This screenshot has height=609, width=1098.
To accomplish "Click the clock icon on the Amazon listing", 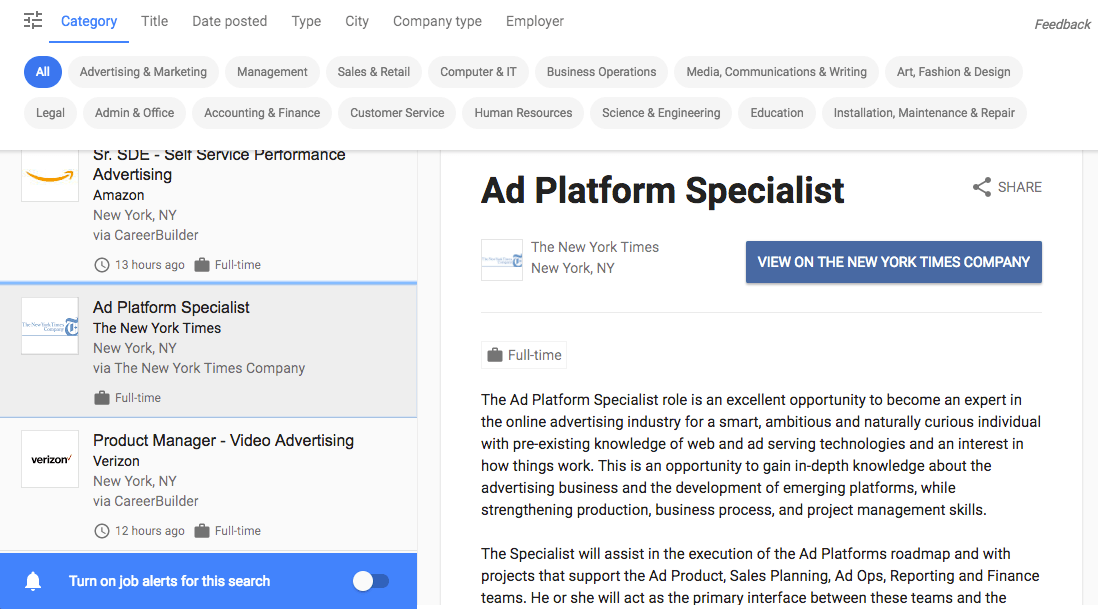I will (x=101, y=264).
